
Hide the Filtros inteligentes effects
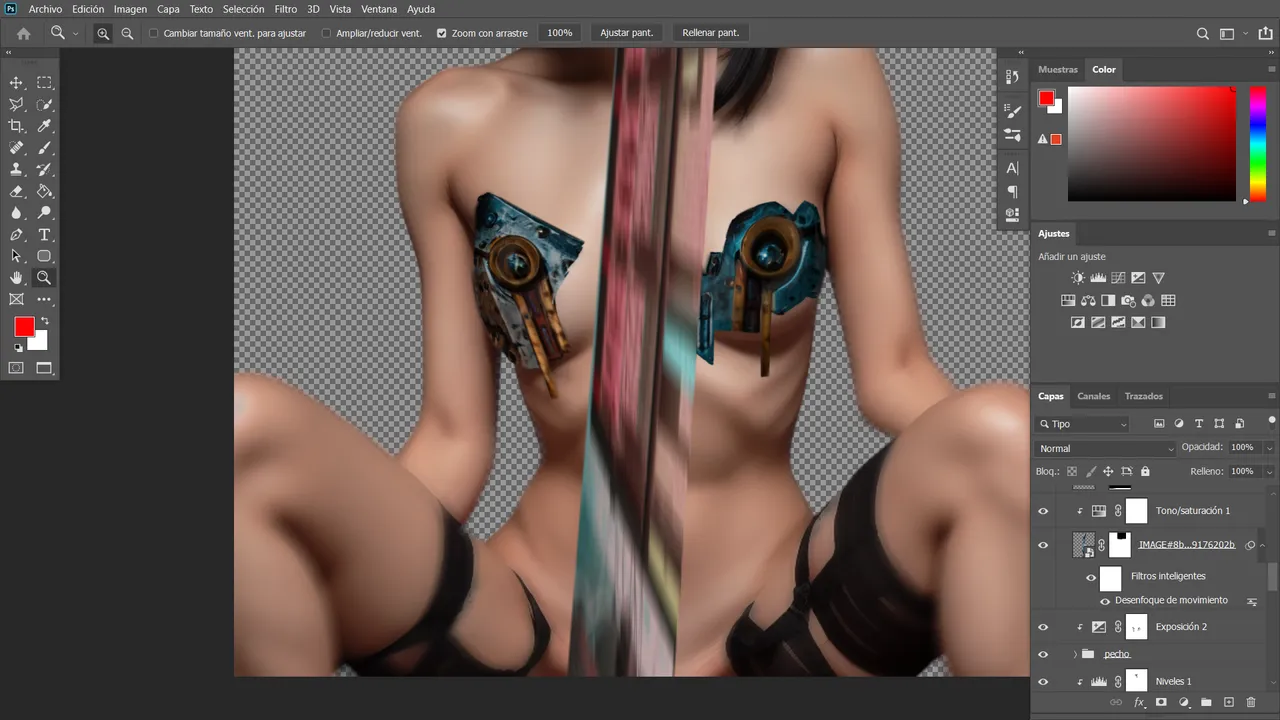(1091, 577)
